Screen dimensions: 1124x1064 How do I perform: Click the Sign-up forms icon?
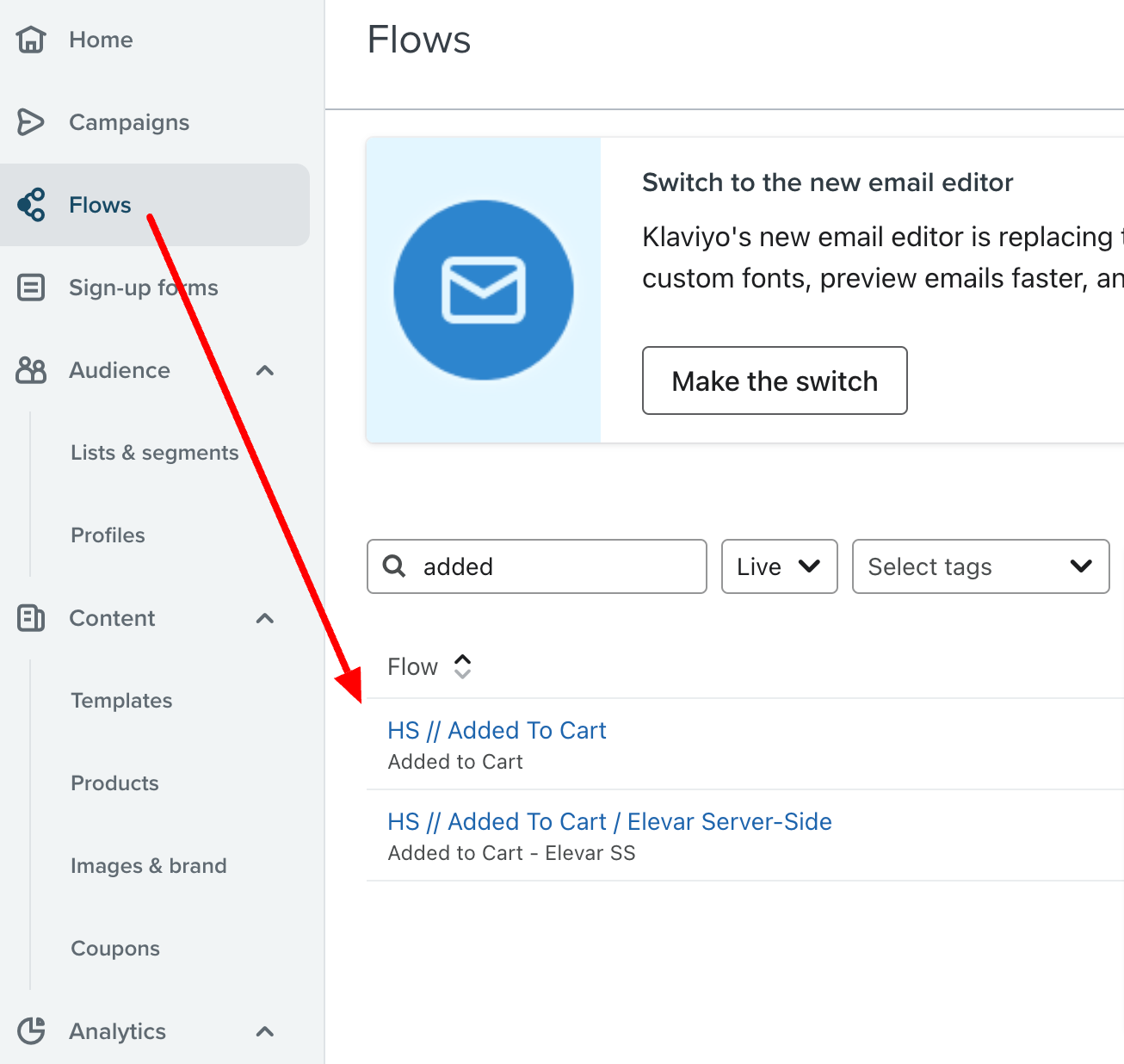(31, 288)
